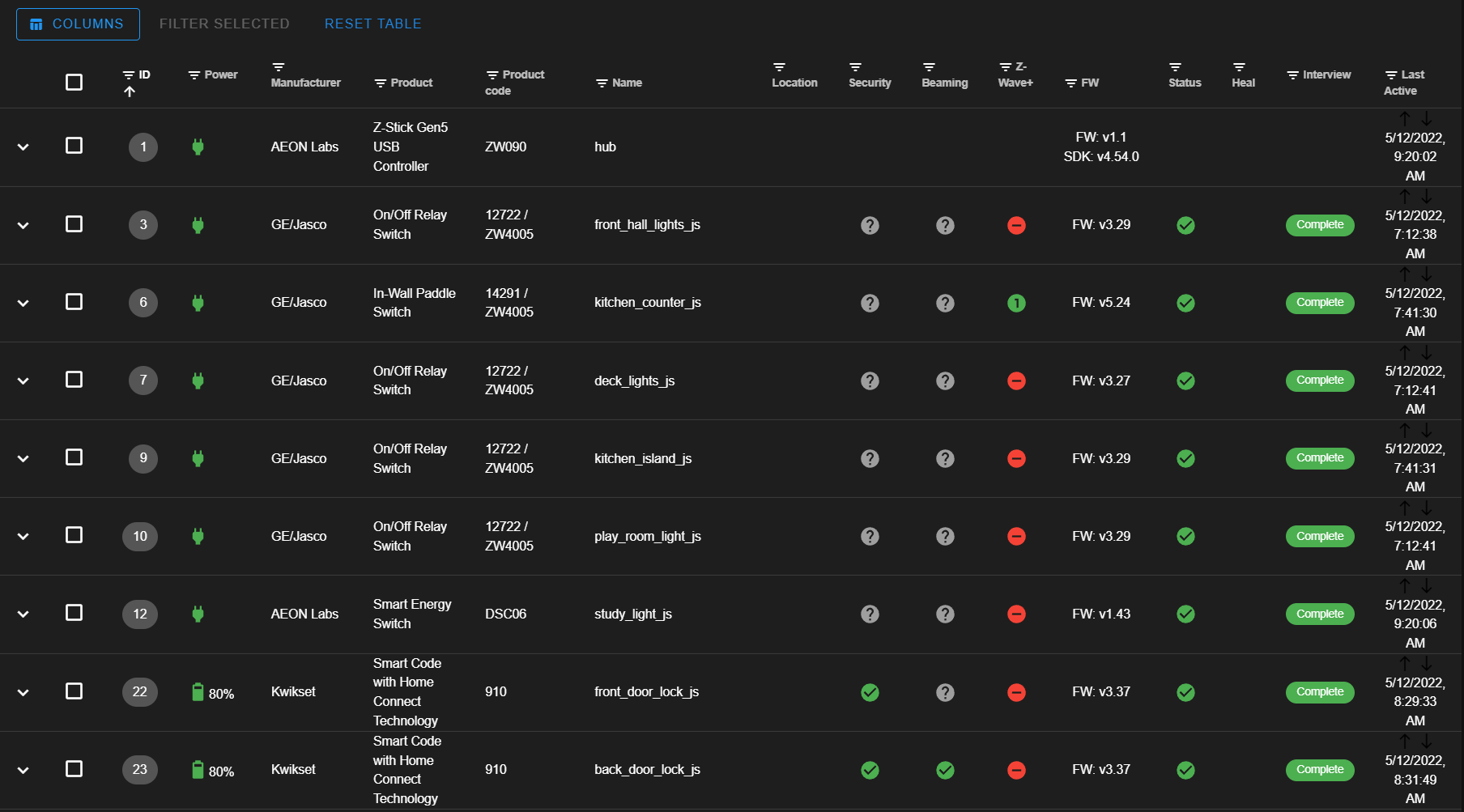Click the ascending sort arrow under ID
Screen dimensions: 1464x812
130,92
